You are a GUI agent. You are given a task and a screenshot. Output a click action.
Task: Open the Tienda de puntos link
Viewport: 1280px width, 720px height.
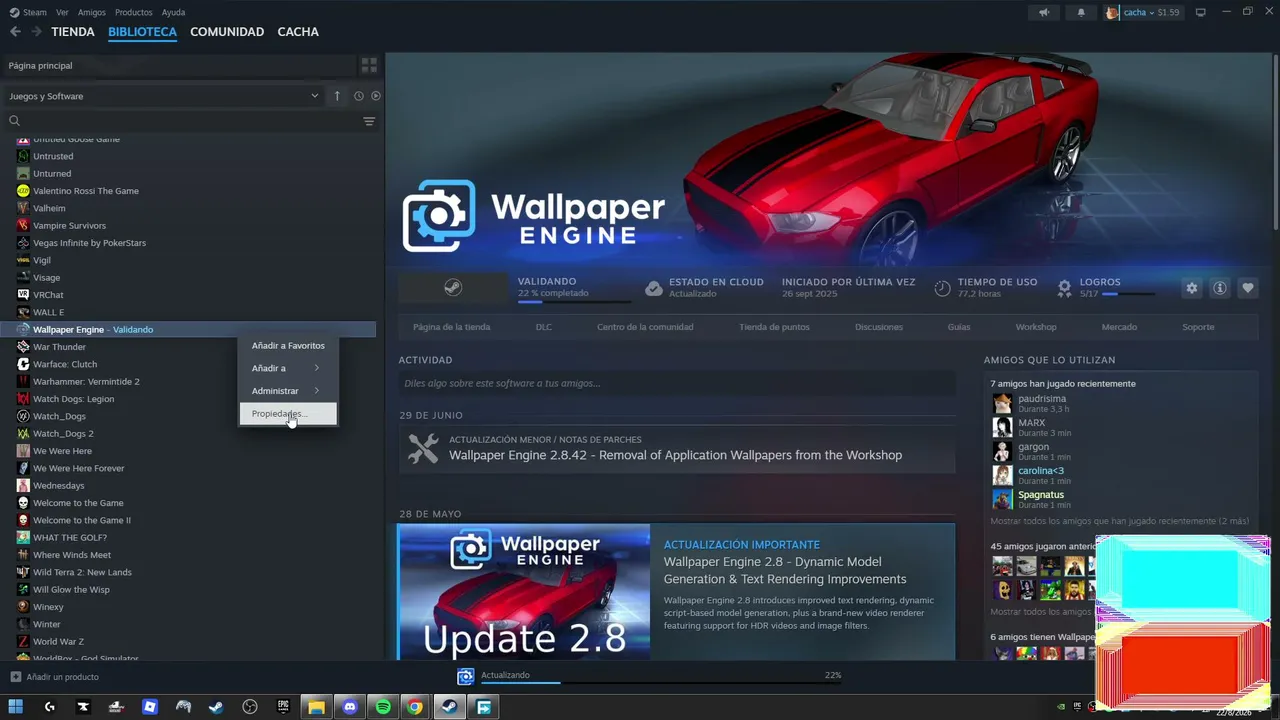[774, 327]
